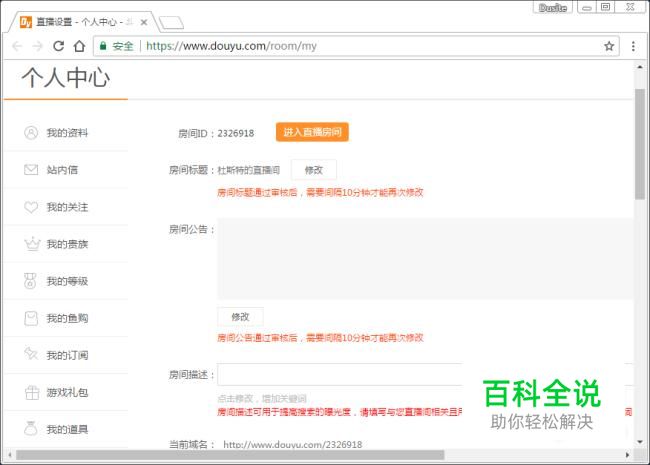Screen dimensions: 650x465
Task: Click the browser back arrow
Action: (x=17, y=46)
